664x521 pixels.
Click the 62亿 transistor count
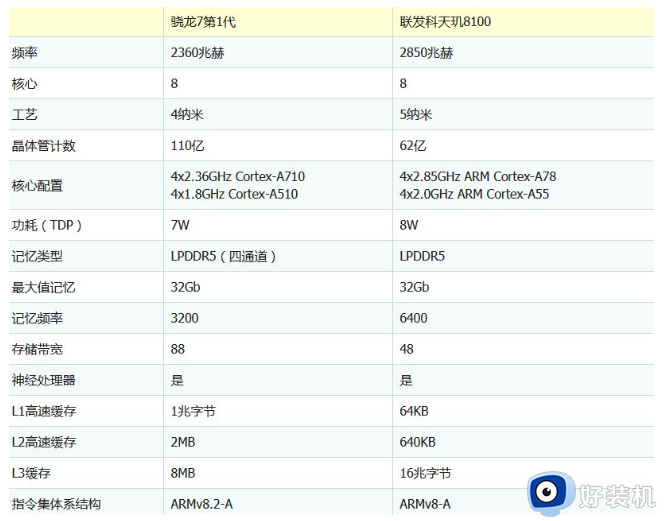[412, 146]
